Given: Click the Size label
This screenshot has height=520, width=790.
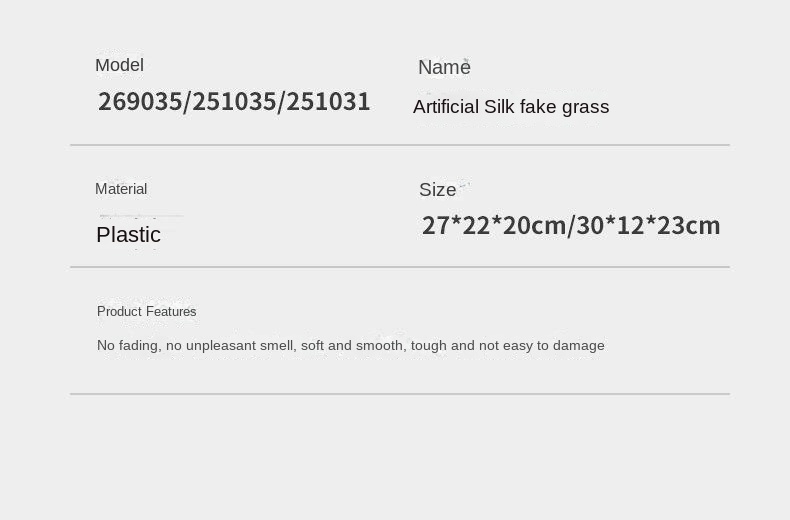Looking at the screenshot, I should 437,190.
